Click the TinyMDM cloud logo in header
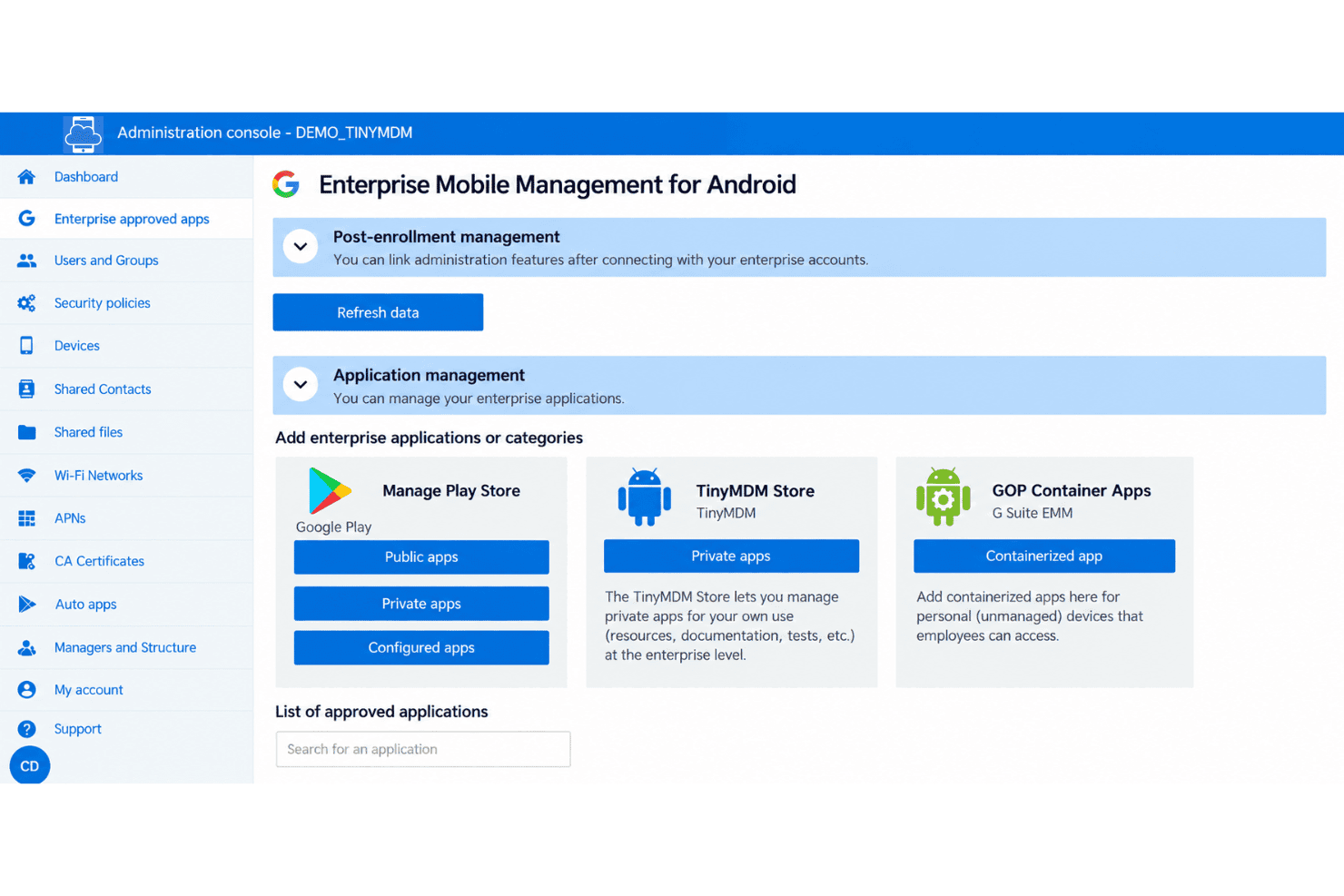 (x=83, y=133)
